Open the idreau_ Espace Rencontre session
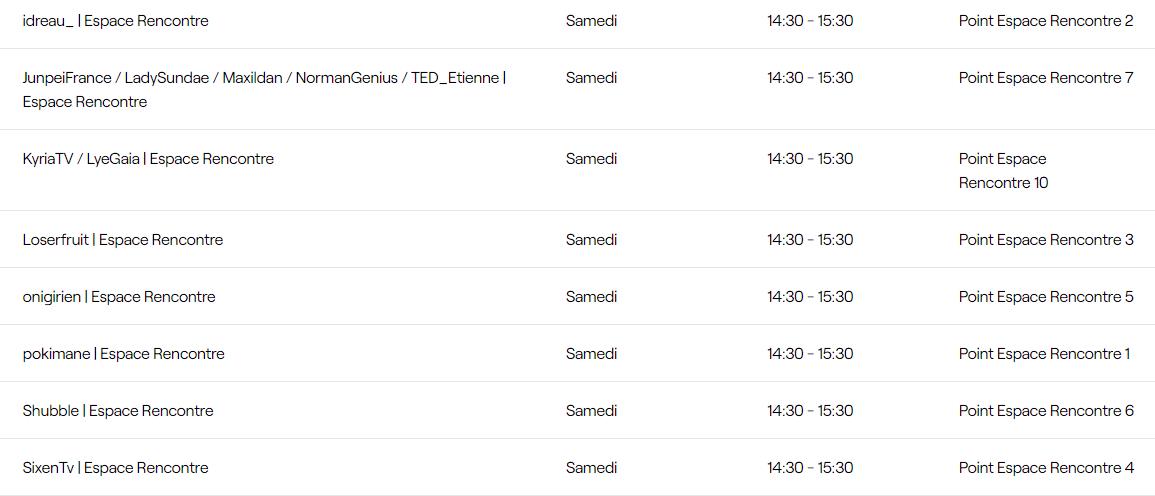 point(115,21)
